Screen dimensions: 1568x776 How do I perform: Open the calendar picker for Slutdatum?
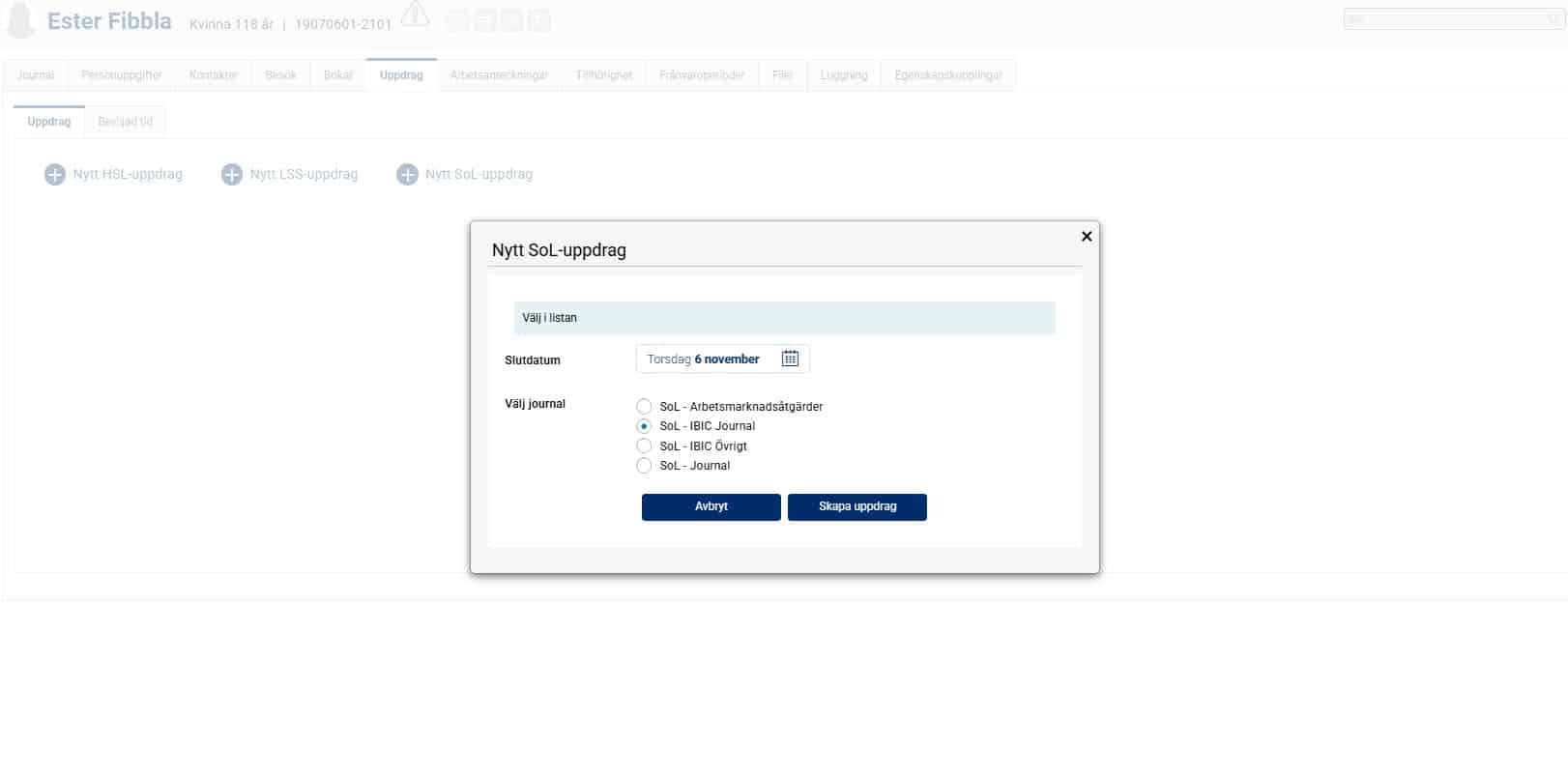(790, 359)
